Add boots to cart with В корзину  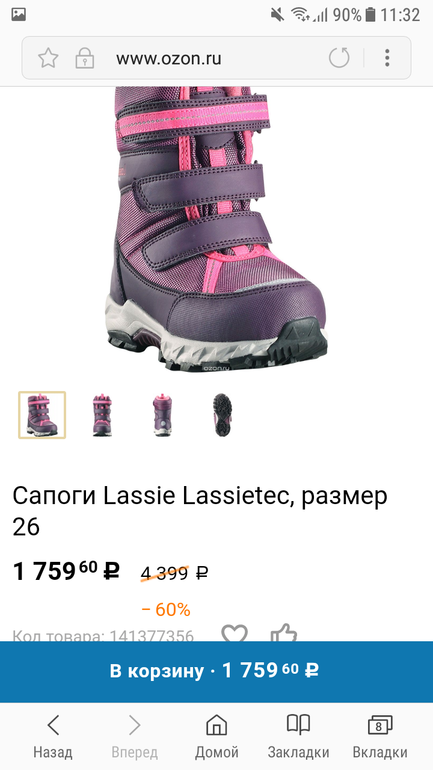[216, 671]
